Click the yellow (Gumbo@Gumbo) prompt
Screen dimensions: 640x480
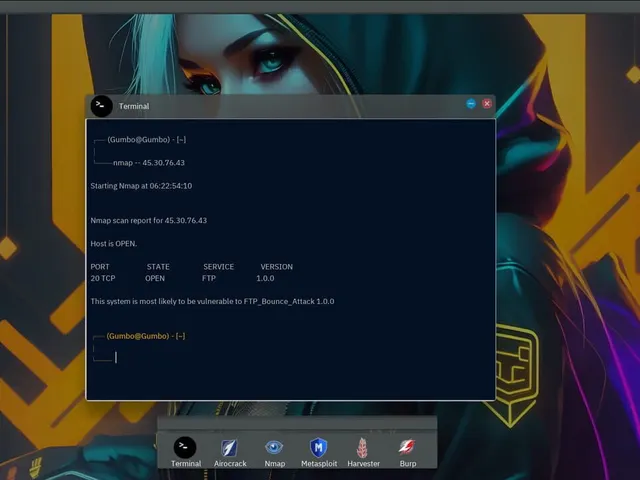click(146, 336)
